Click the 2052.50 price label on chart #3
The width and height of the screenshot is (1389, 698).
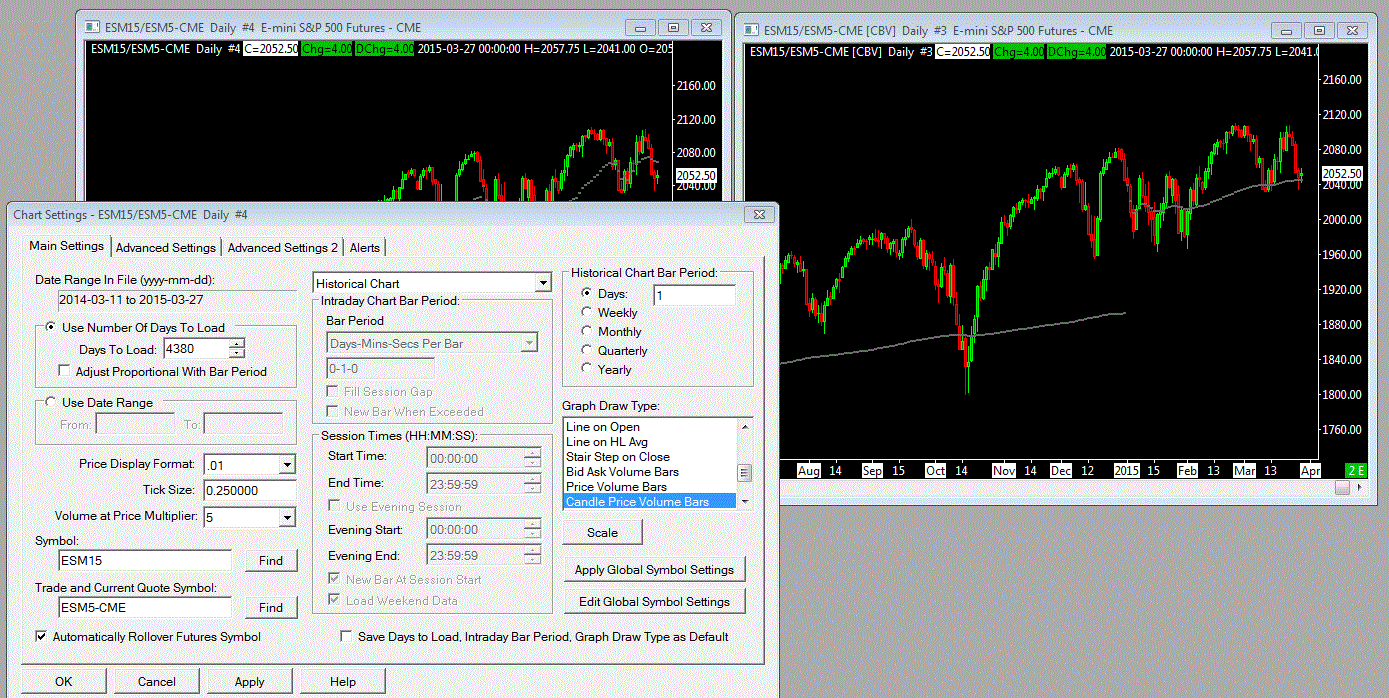(1341, 173)
